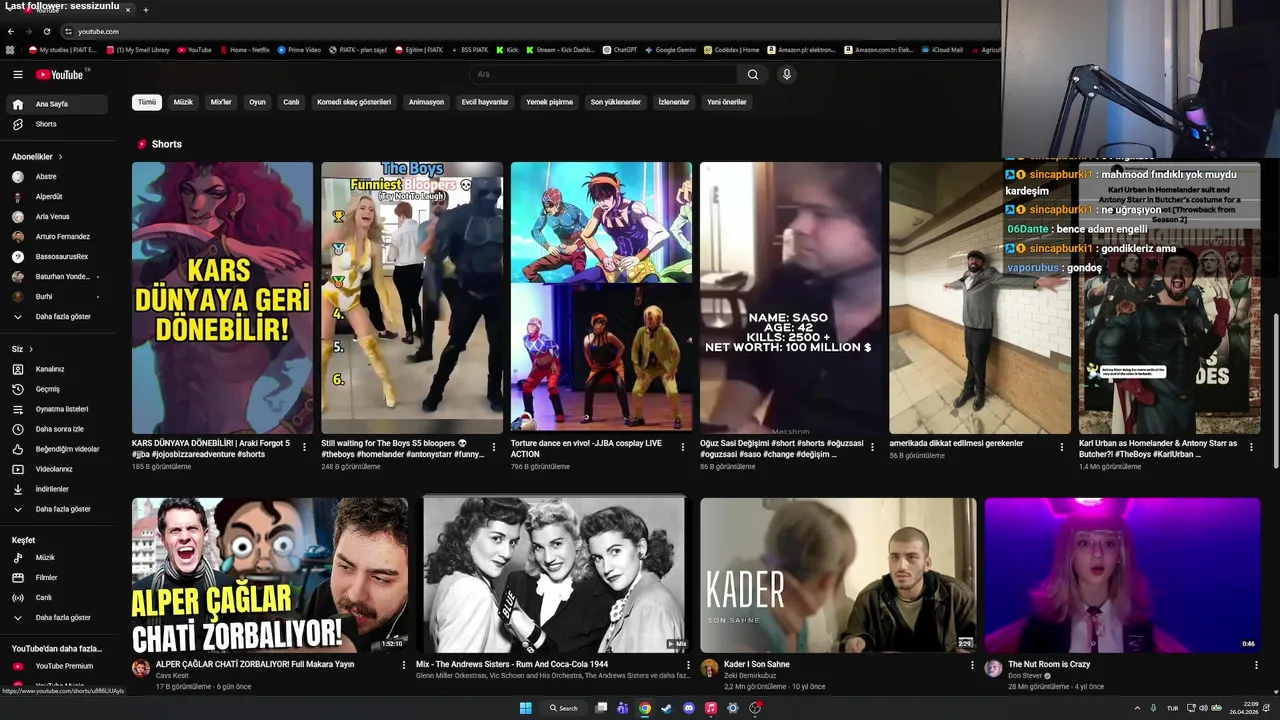Open a new browser tab

coord(146,10)
